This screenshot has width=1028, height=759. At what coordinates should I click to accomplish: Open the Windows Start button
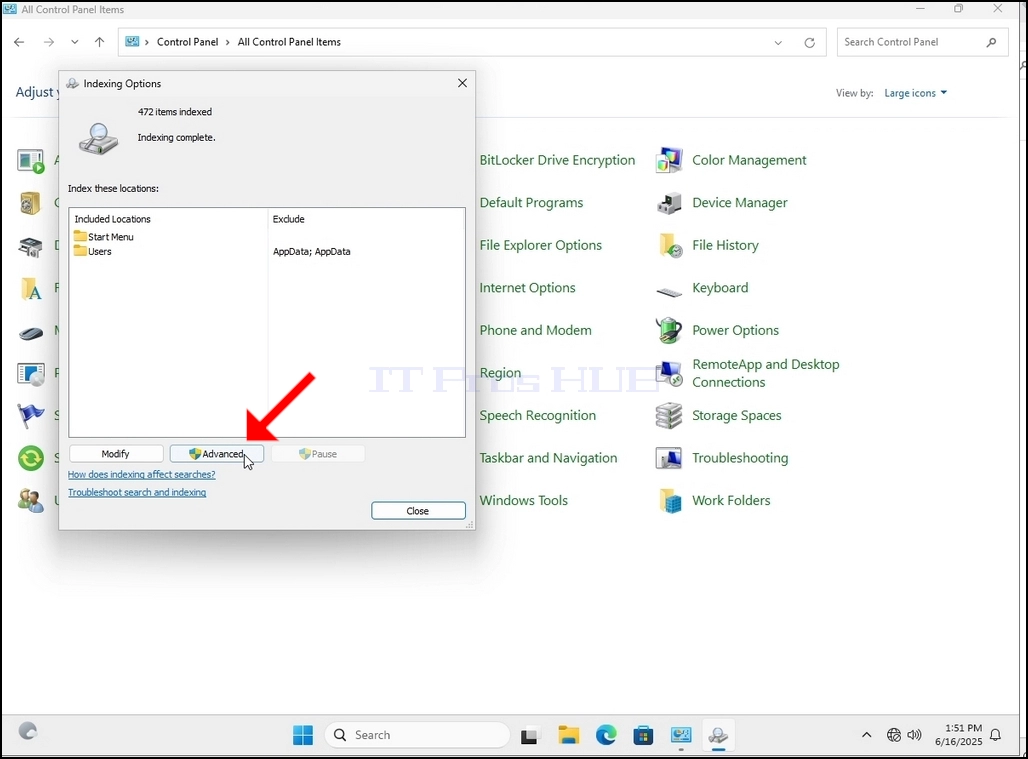(x=303, y=735)
